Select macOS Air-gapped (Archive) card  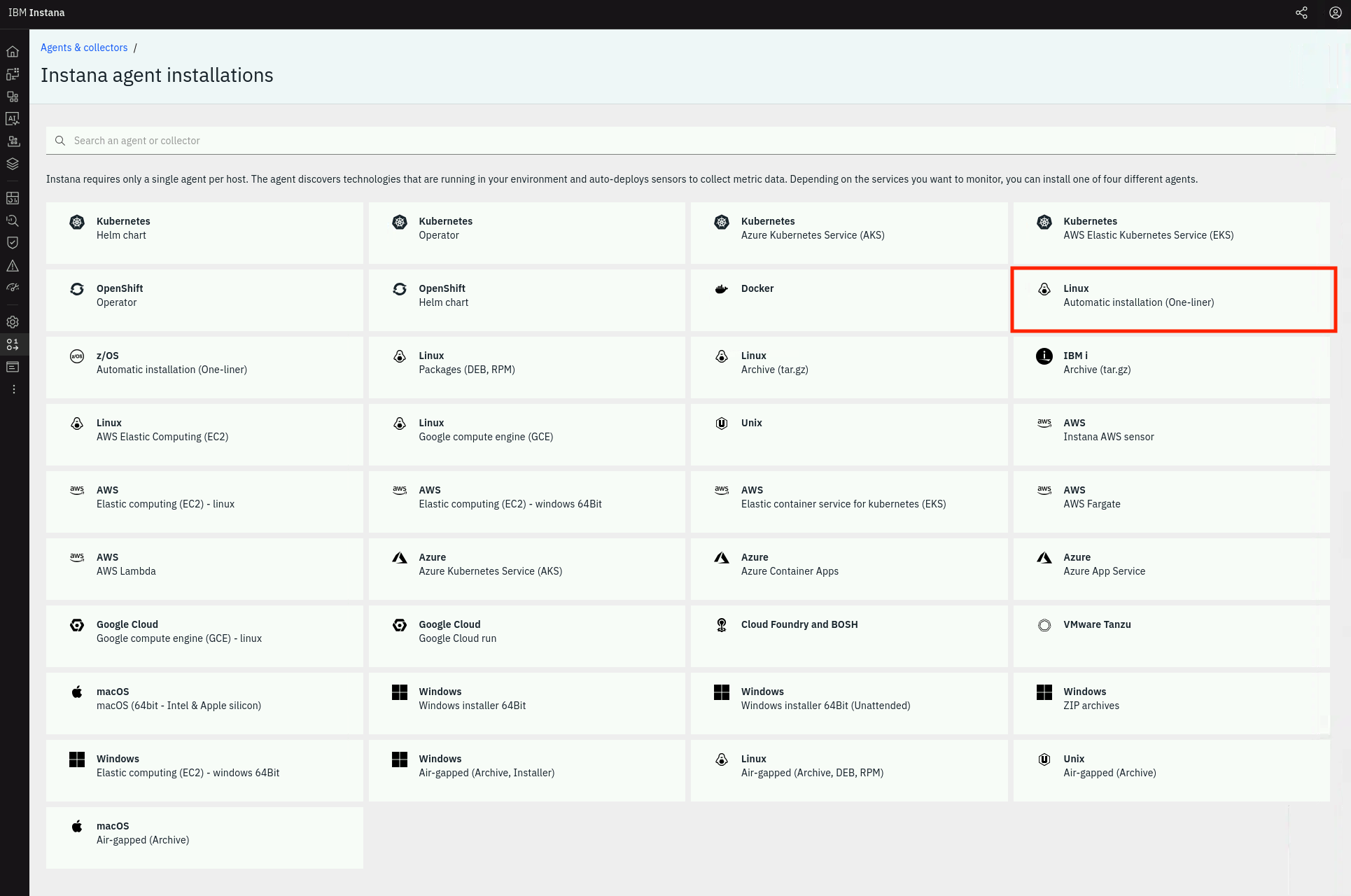click(204, 838)
